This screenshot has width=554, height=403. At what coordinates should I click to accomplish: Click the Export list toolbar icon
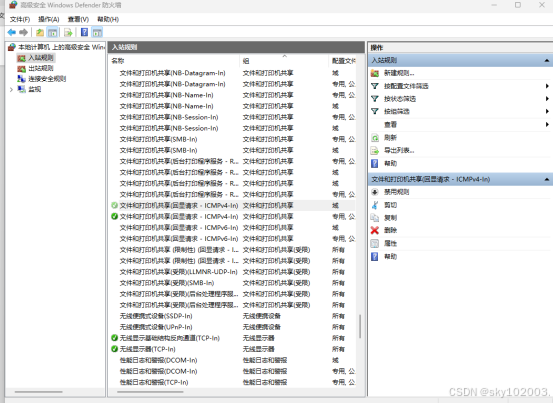(68, 32)
